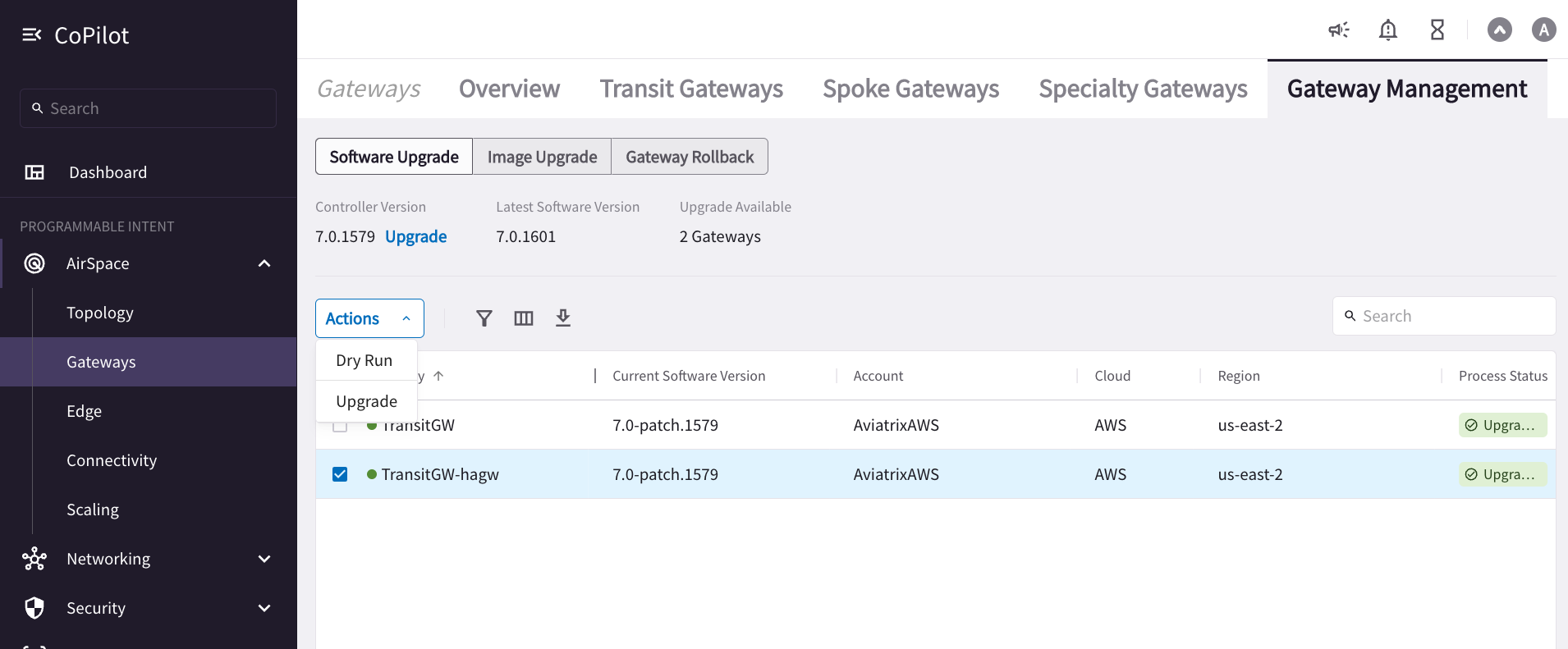The width and height of the screenshot is (1568, 649).
Task: Click the download table icon
Action: coord(563,318)
